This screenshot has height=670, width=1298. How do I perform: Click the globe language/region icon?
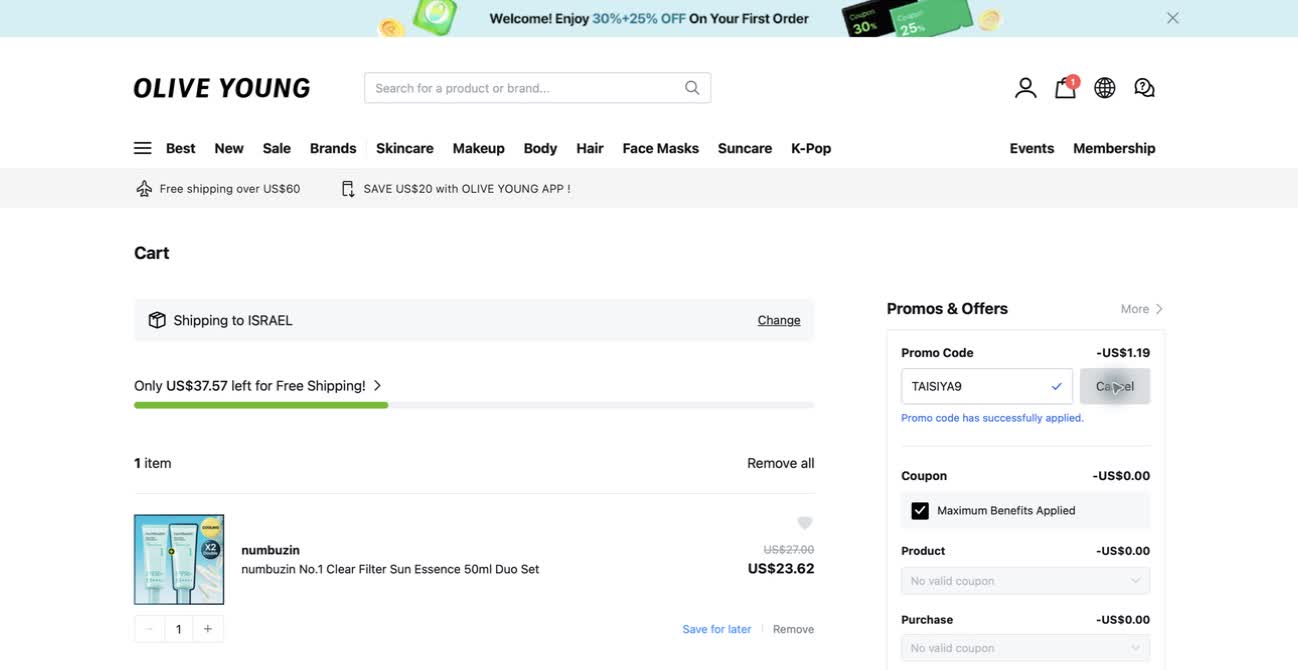(x=1105, y=88)
